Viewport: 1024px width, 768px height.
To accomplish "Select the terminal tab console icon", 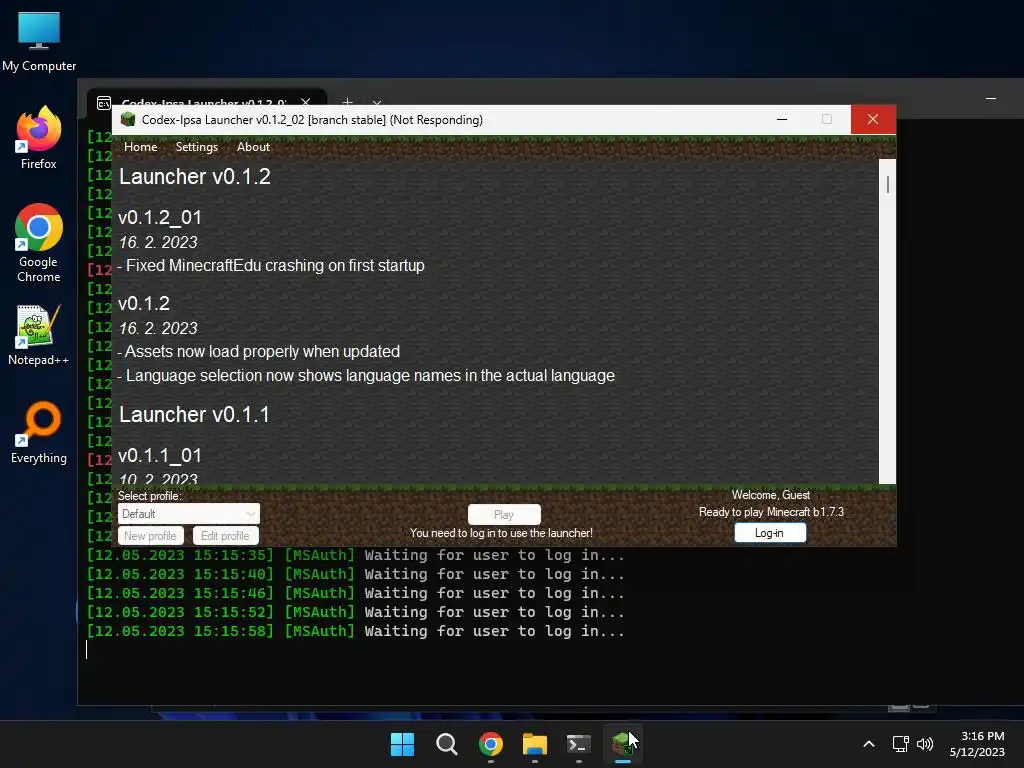I will (x=104, y=103).
